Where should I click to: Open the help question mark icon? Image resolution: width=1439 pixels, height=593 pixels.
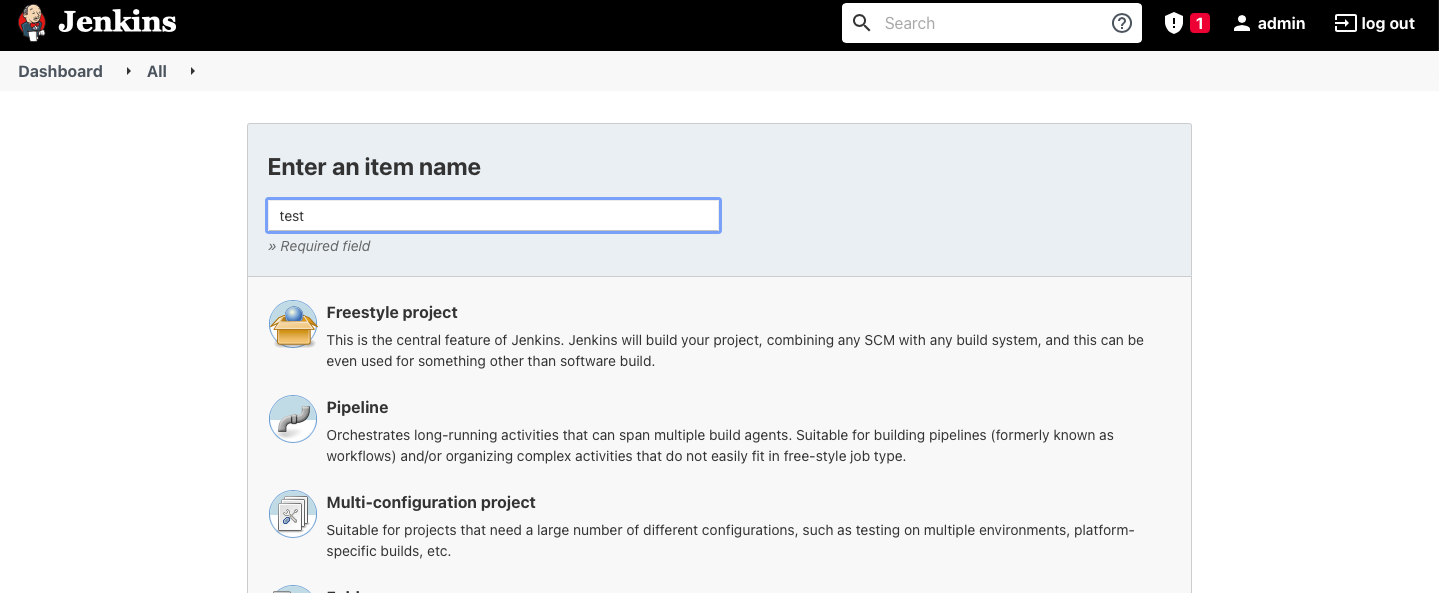pyautogui.click(x=1121, y=22)
